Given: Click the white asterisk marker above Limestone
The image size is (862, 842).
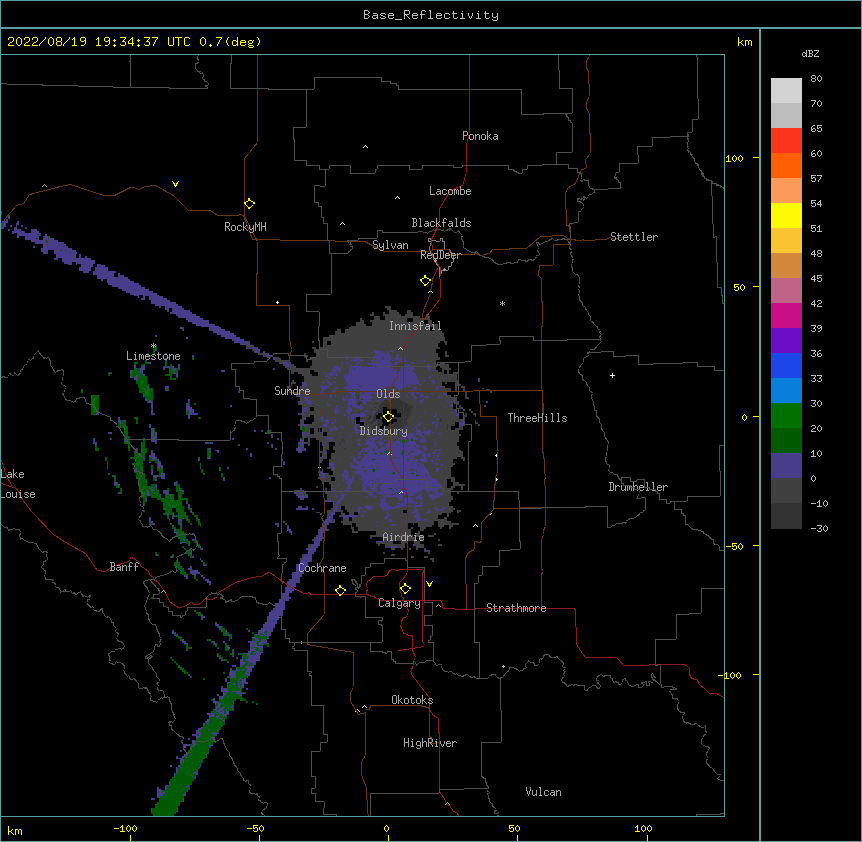Looking at the screenshot, I should point(154,346).
